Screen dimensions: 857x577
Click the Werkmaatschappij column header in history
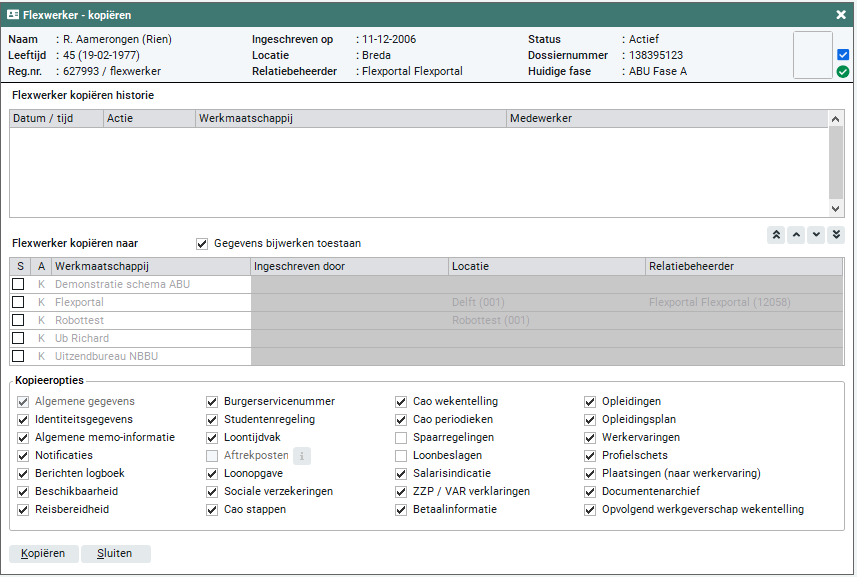tap(350, 118)
